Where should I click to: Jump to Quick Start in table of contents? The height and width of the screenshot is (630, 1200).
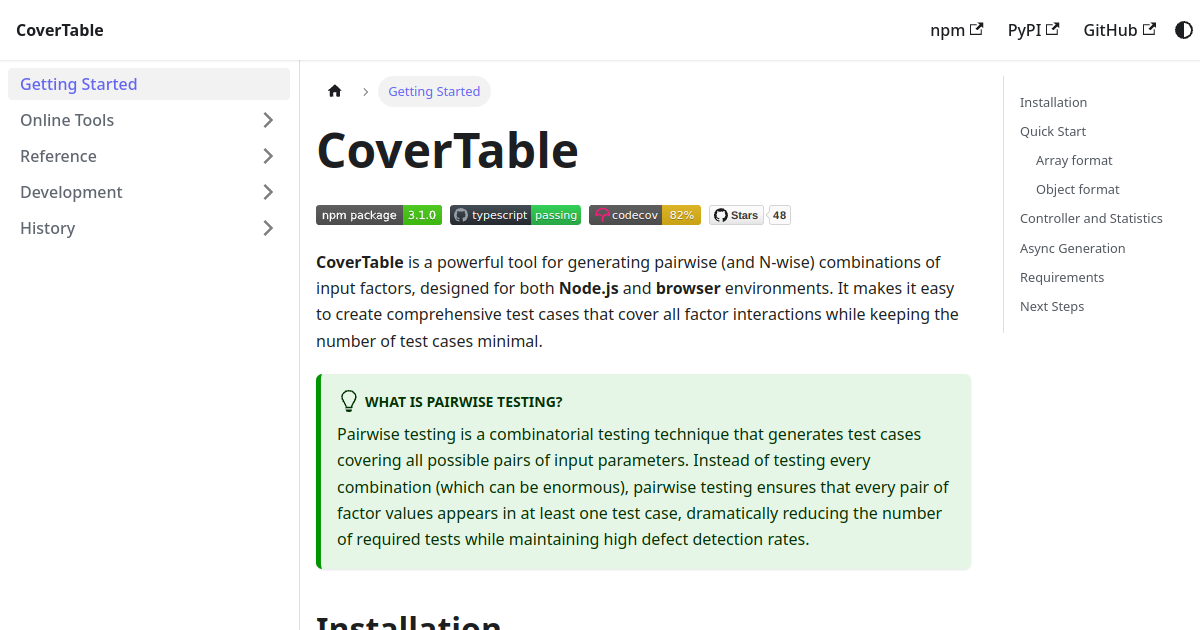point(1053,131)
